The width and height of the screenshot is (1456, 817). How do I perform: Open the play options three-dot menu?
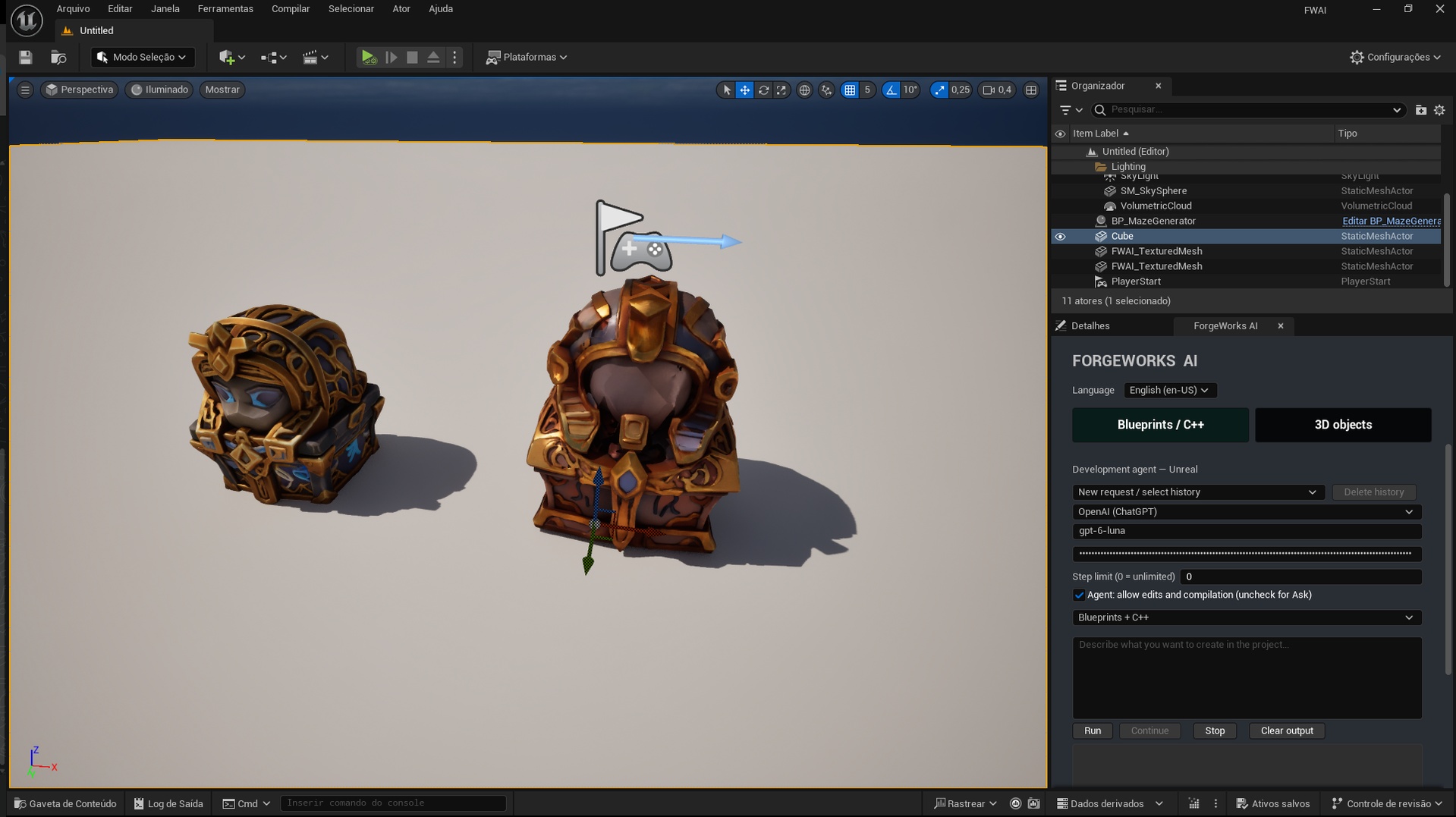[454, 57]
